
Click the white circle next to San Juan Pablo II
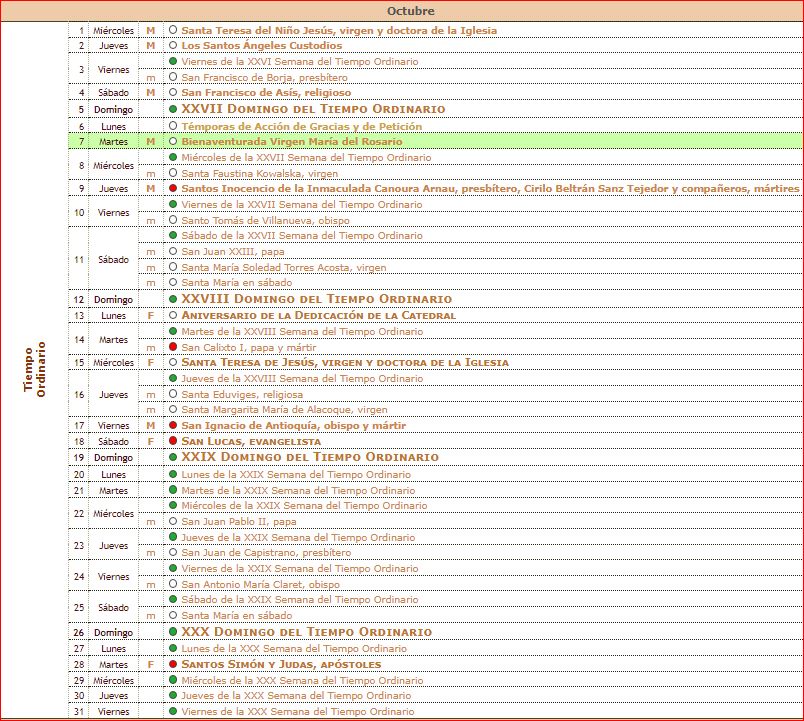coord(174,522)
